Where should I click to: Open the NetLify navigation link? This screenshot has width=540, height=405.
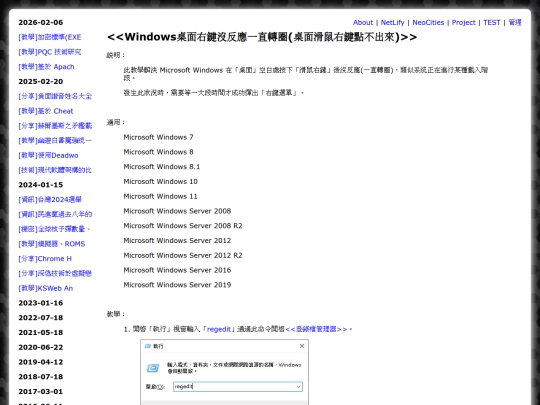392,22
